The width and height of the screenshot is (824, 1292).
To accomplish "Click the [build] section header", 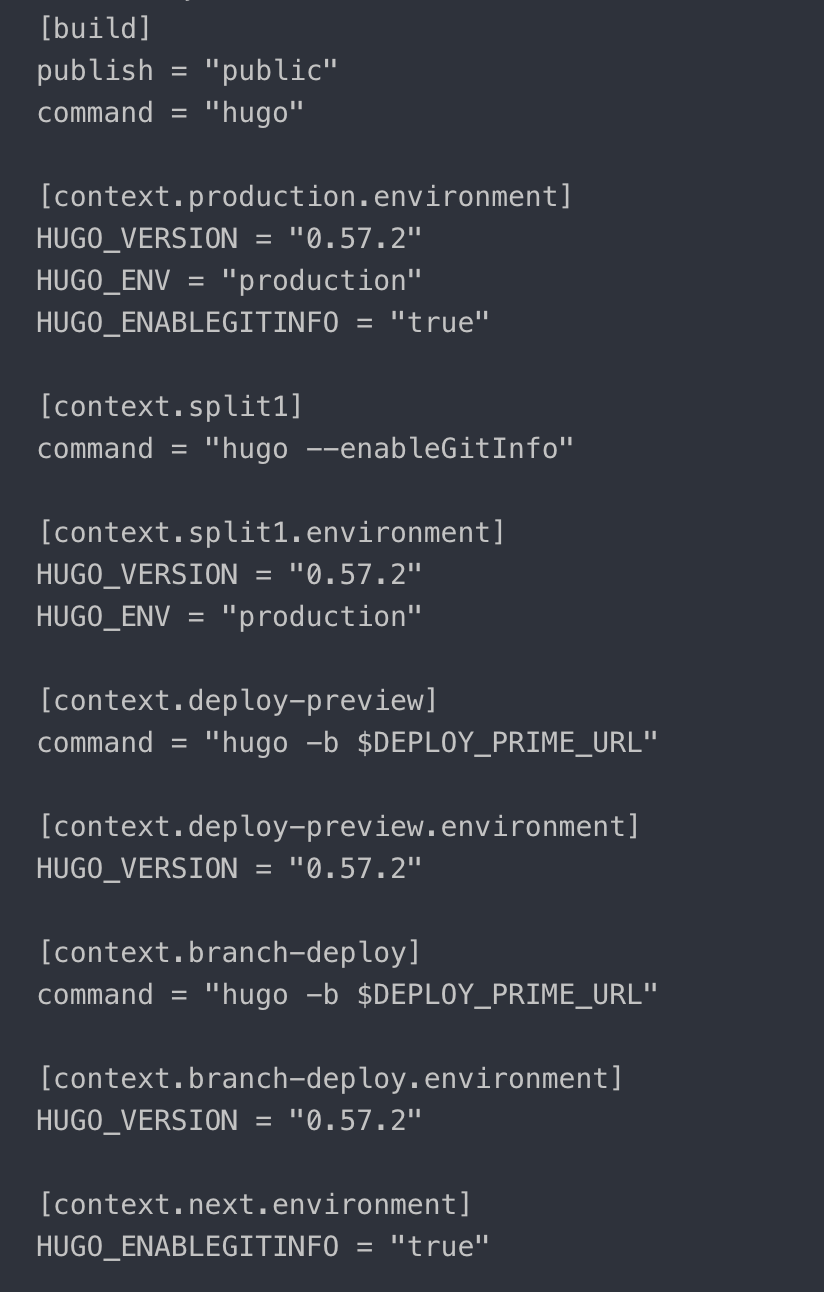I will click(x=94, y=28).
